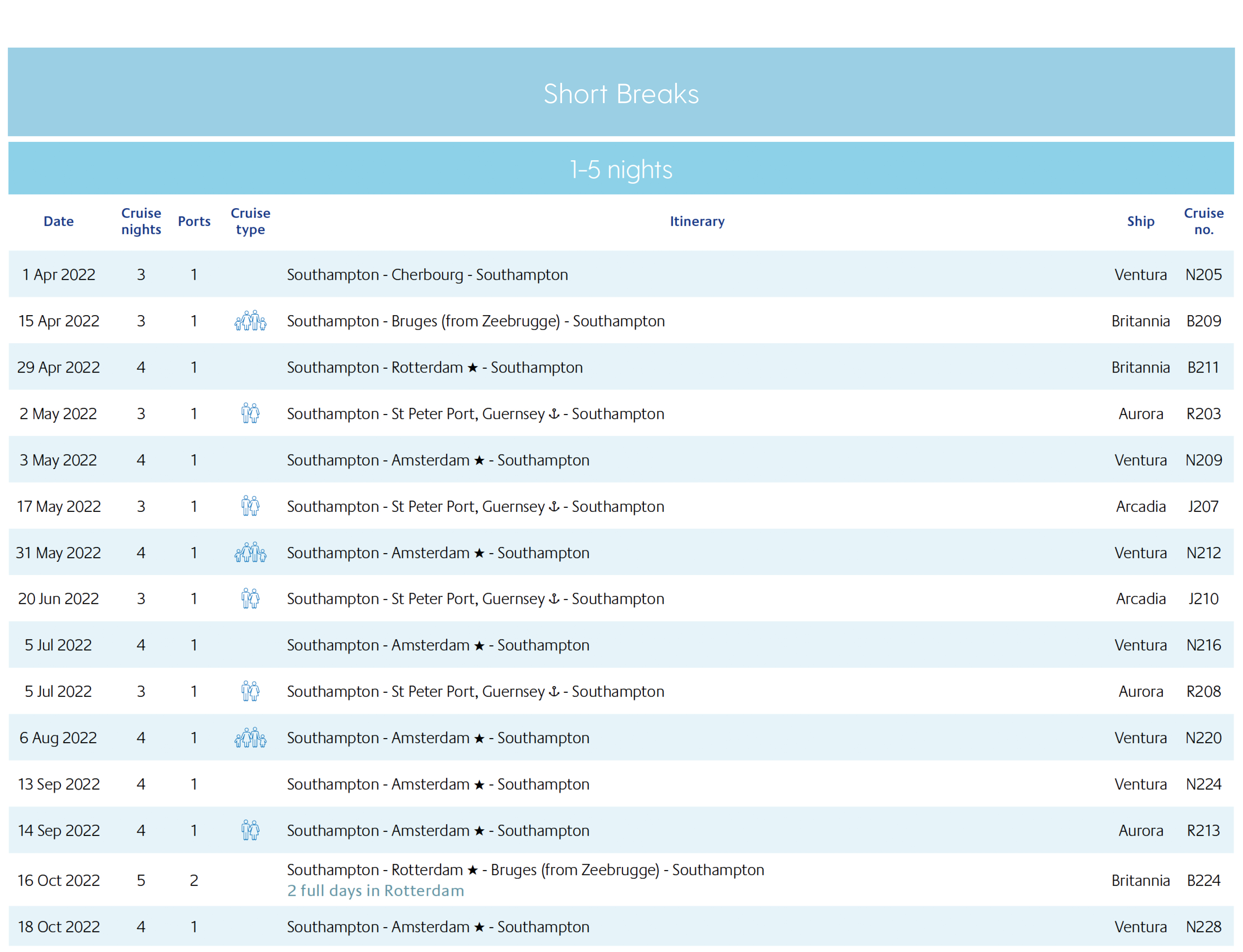Click the 2 full days in Rotterdam note
This screenshot has width=1243, height=952.
[375, 891]
